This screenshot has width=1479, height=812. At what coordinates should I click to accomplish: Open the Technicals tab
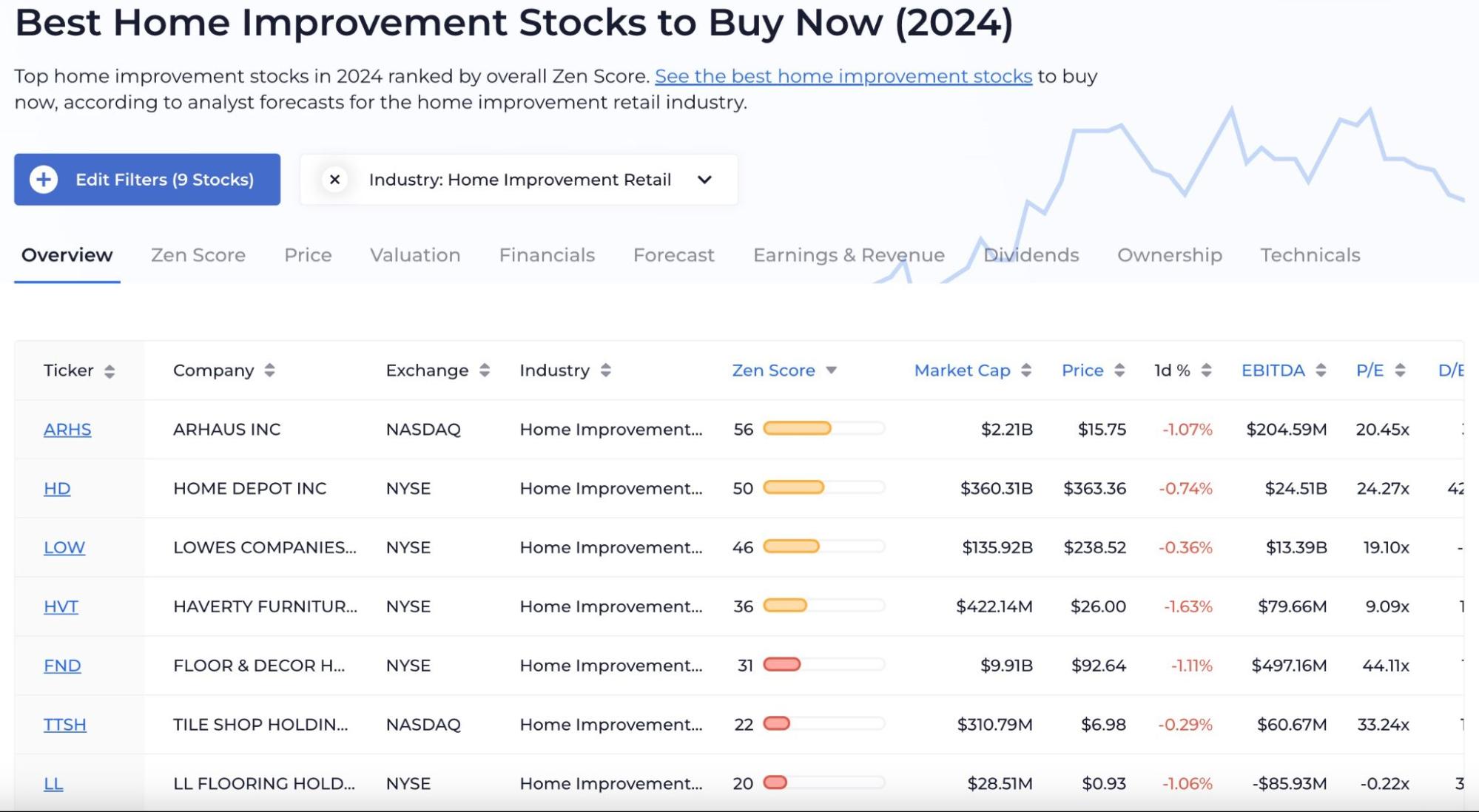pyautogui.click(x=1310, y=255)
